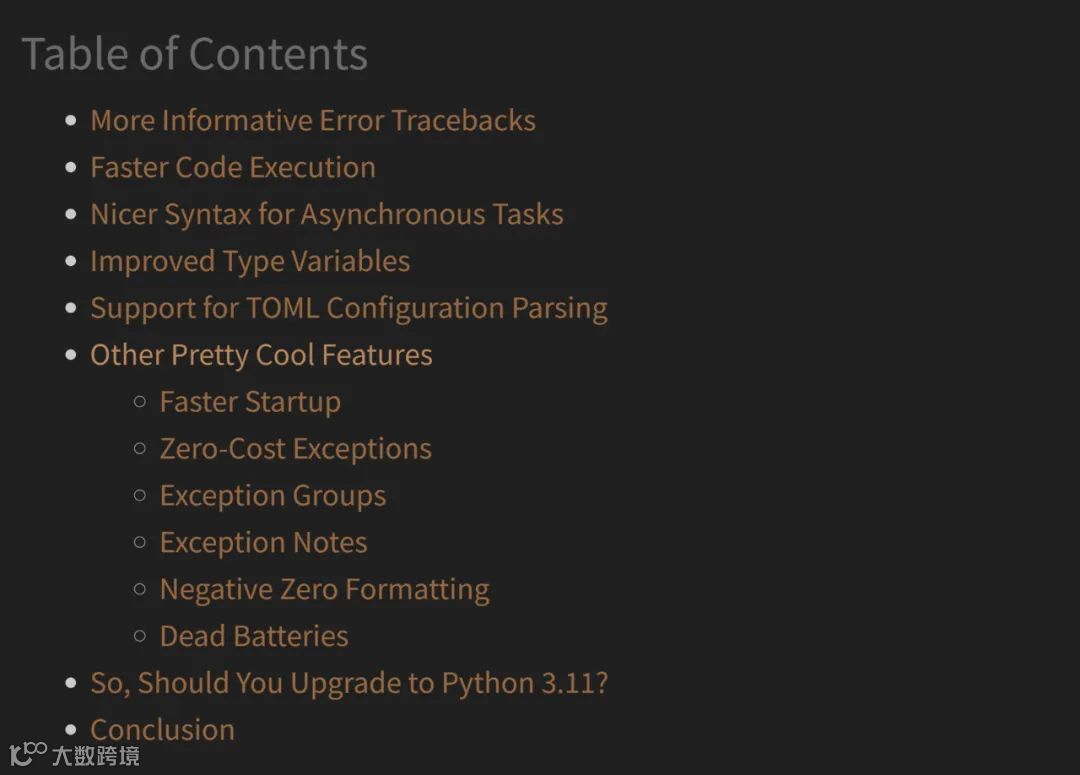Click the Exception Notes link

(263, 544)
